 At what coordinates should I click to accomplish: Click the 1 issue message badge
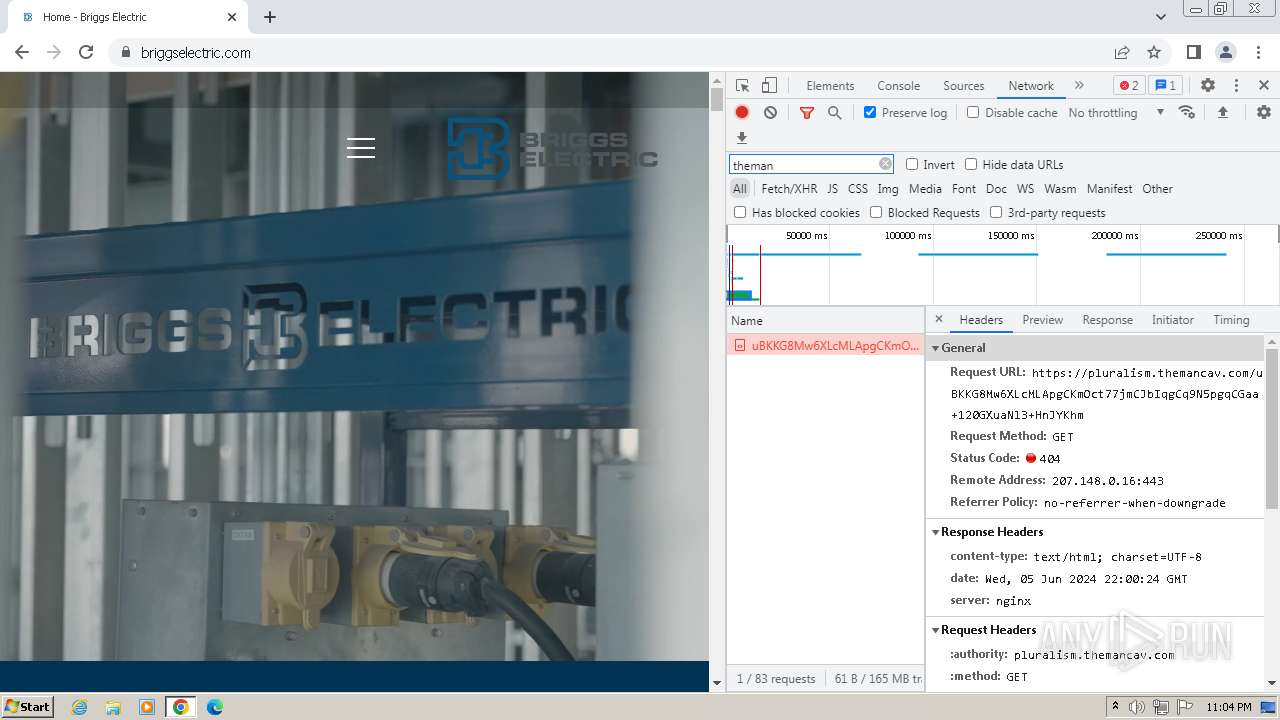[1165, 85]
